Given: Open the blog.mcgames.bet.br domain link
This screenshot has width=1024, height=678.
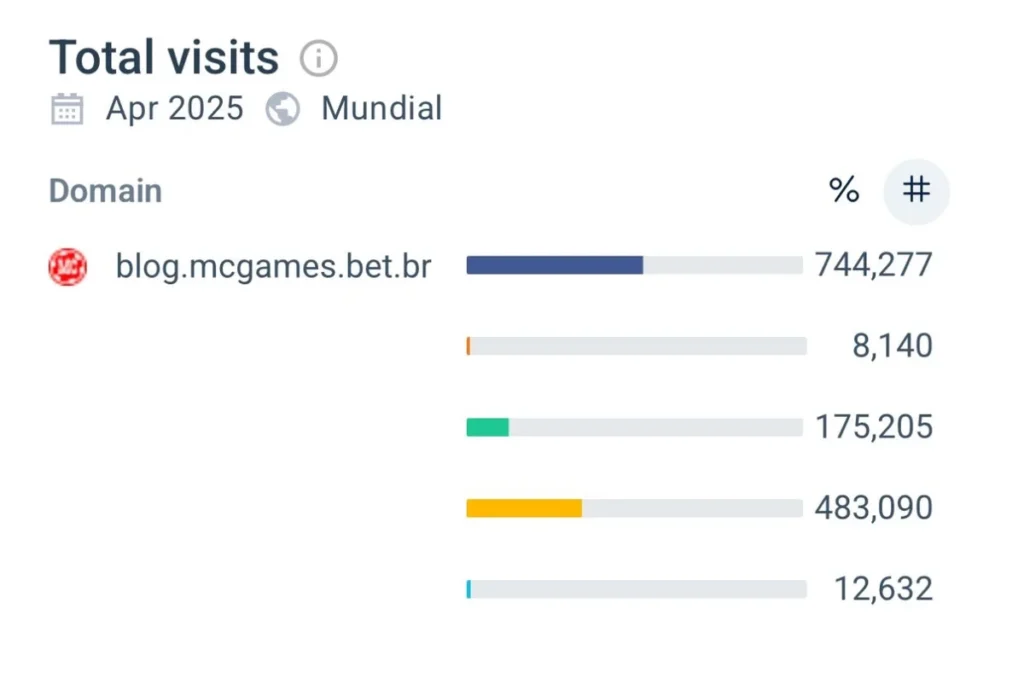Looking at the screenshot, I should [273, 267].
